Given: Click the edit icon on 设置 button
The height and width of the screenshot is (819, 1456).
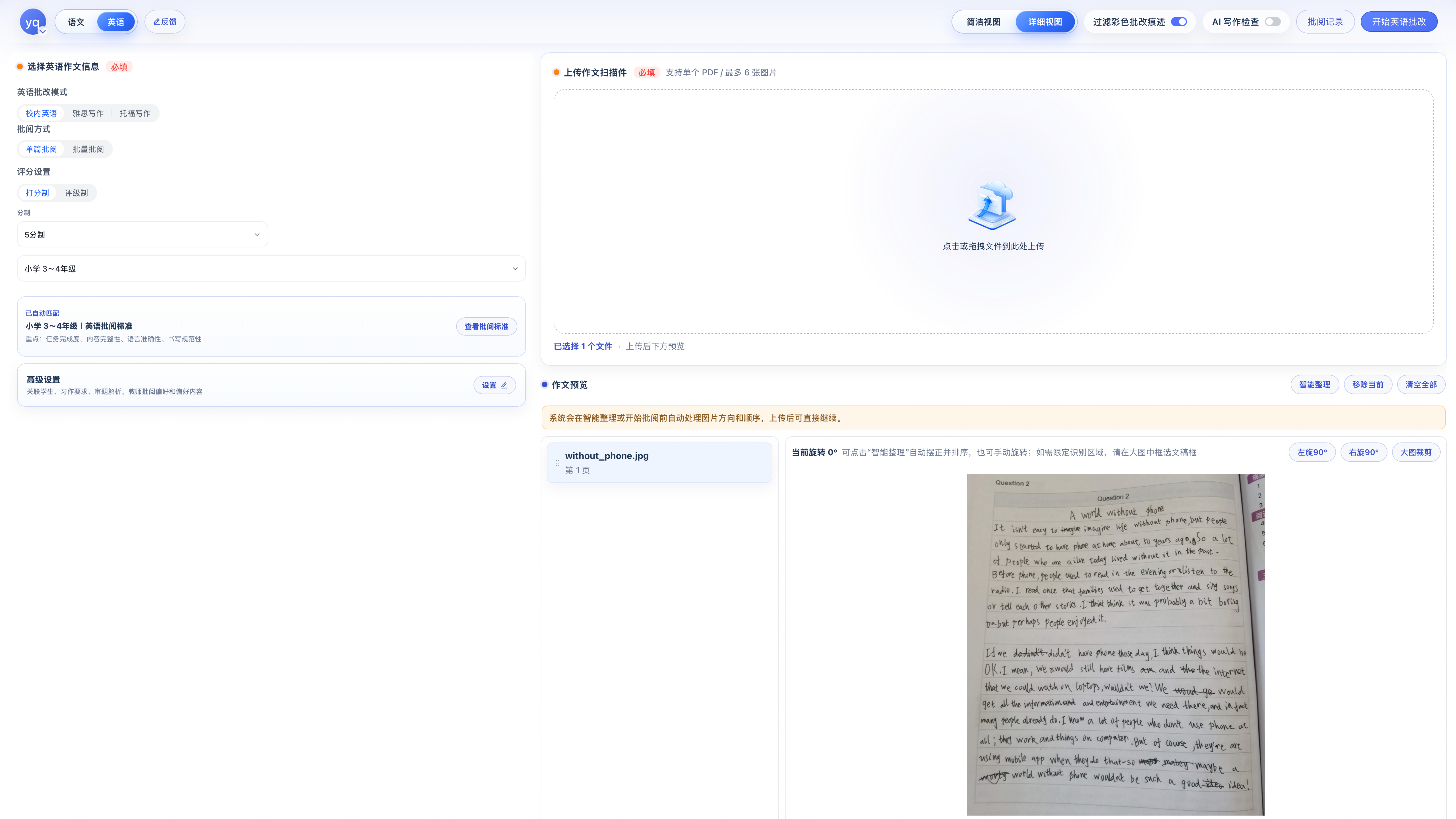Looking at the screenshot, I should [x=504, y=386].
